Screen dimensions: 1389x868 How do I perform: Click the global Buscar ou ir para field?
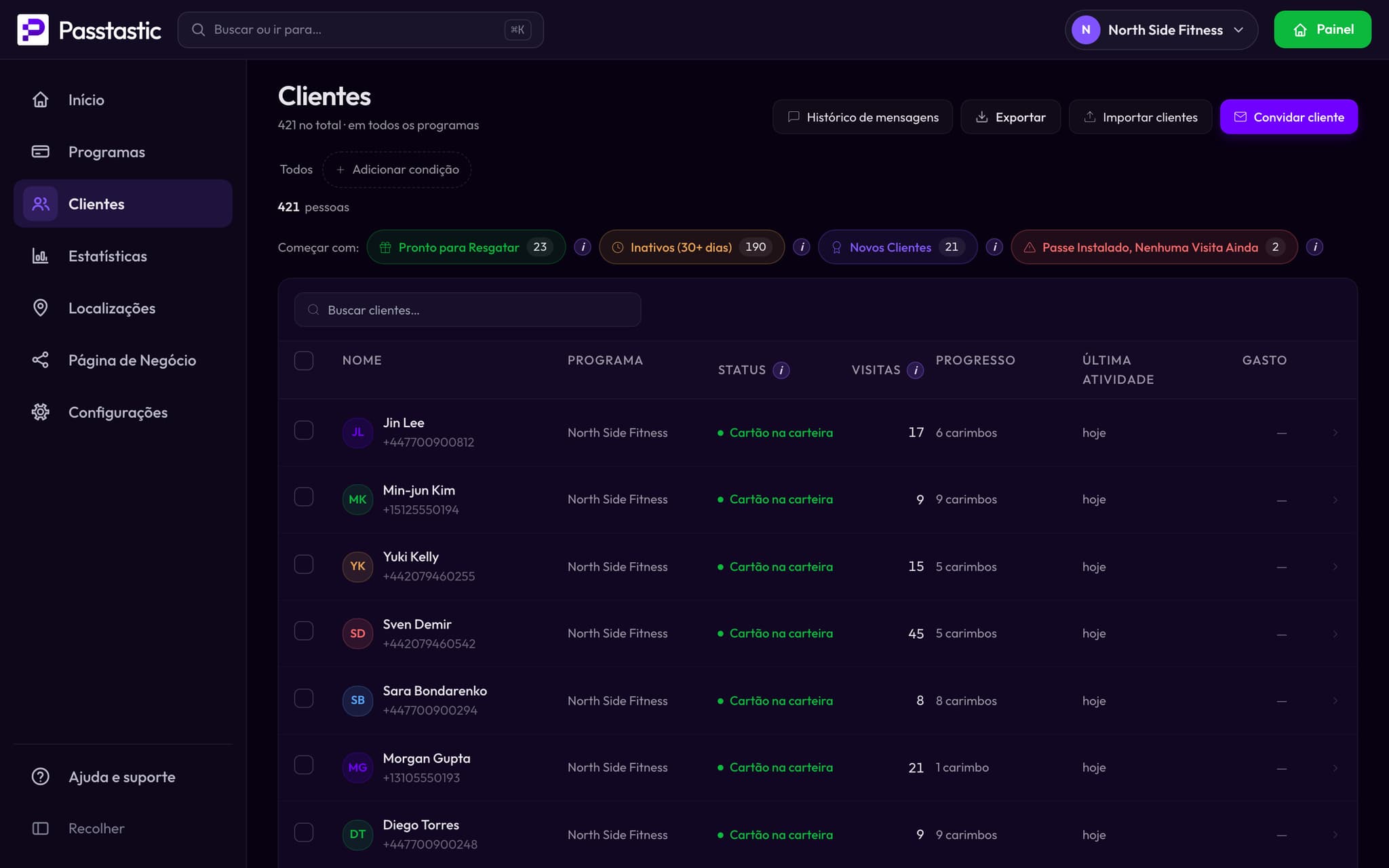360,30
